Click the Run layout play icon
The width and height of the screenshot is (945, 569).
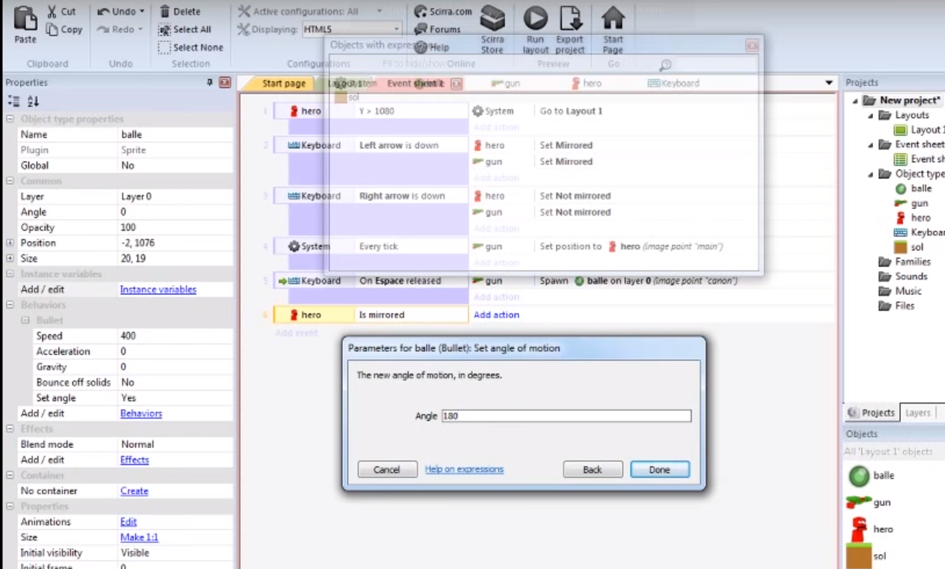535,18
